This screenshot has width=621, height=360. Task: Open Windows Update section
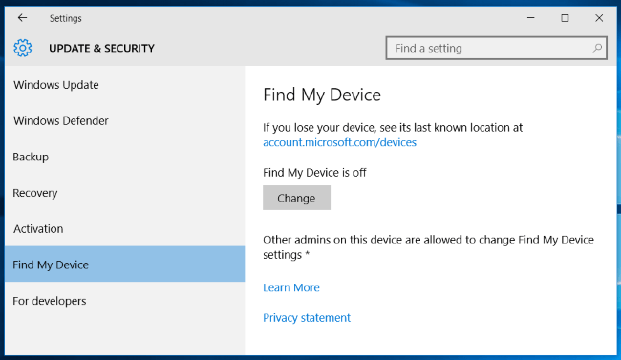click(125, 85)
